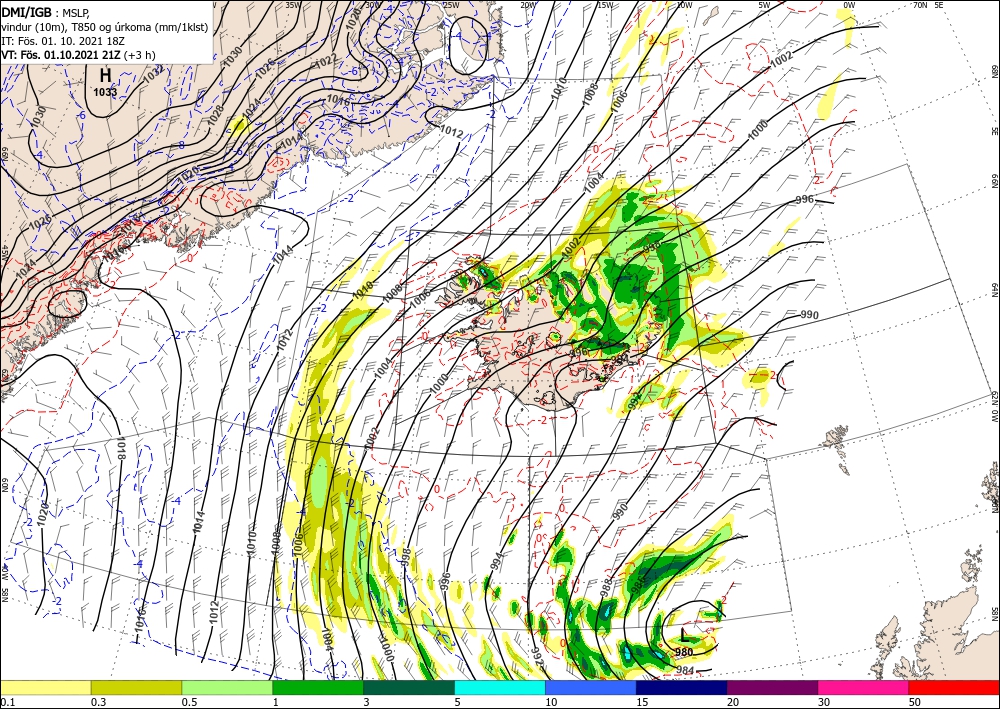Click the dark green 3–5 legend swatch
This screenshot has height=709, width=1000.
(409, 687)
